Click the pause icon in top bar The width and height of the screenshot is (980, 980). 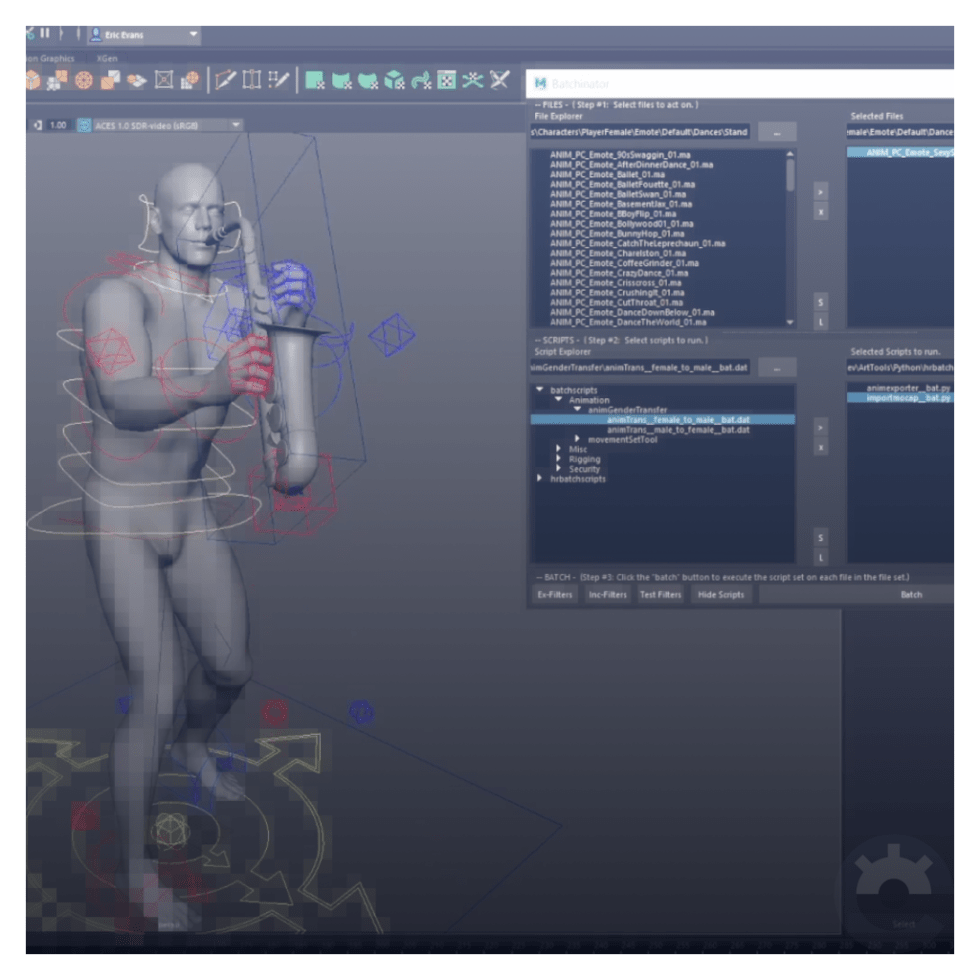pyautogui.click(x=45, y=33)
